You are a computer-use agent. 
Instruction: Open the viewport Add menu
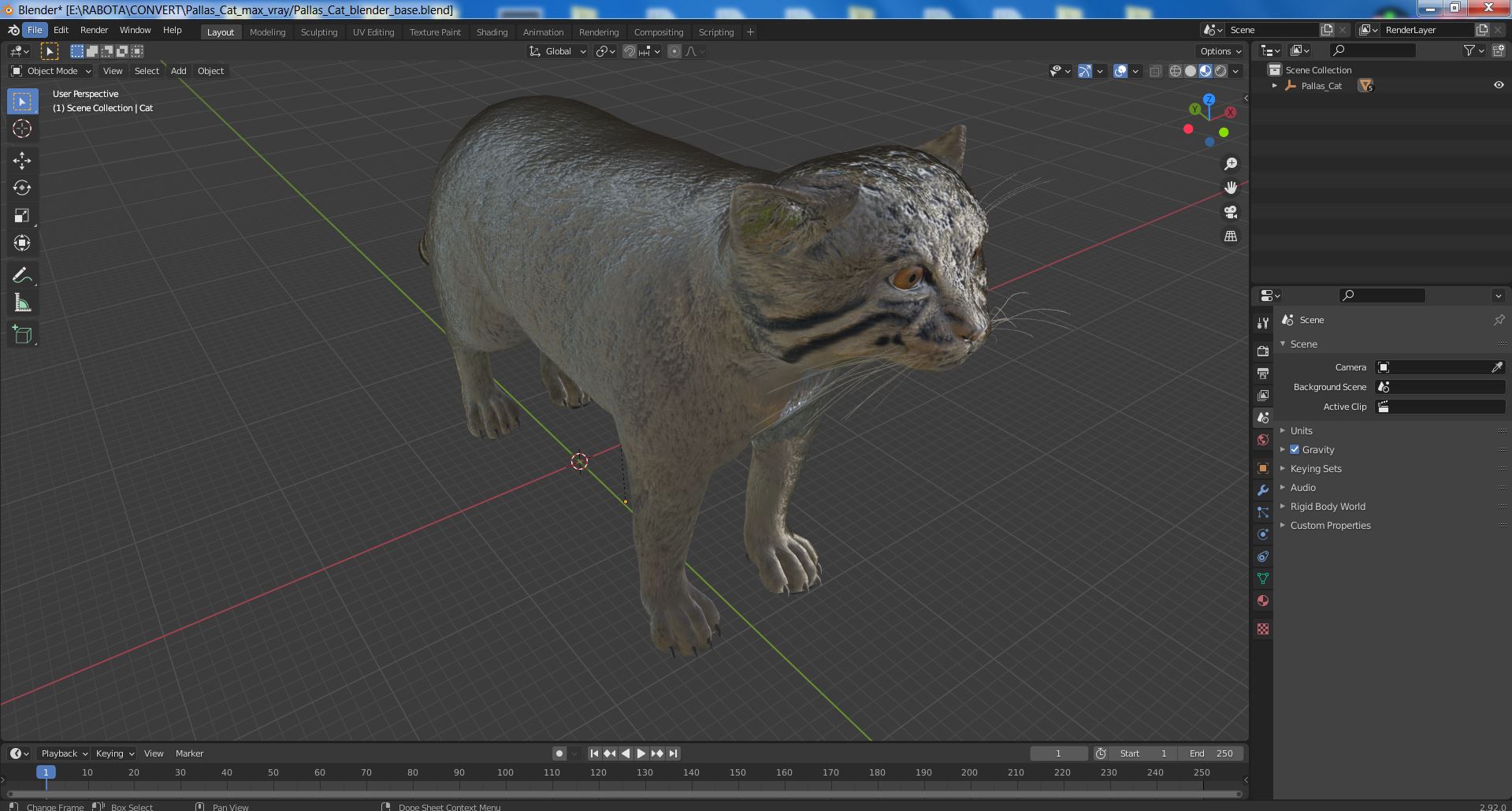tap(179, 71)
